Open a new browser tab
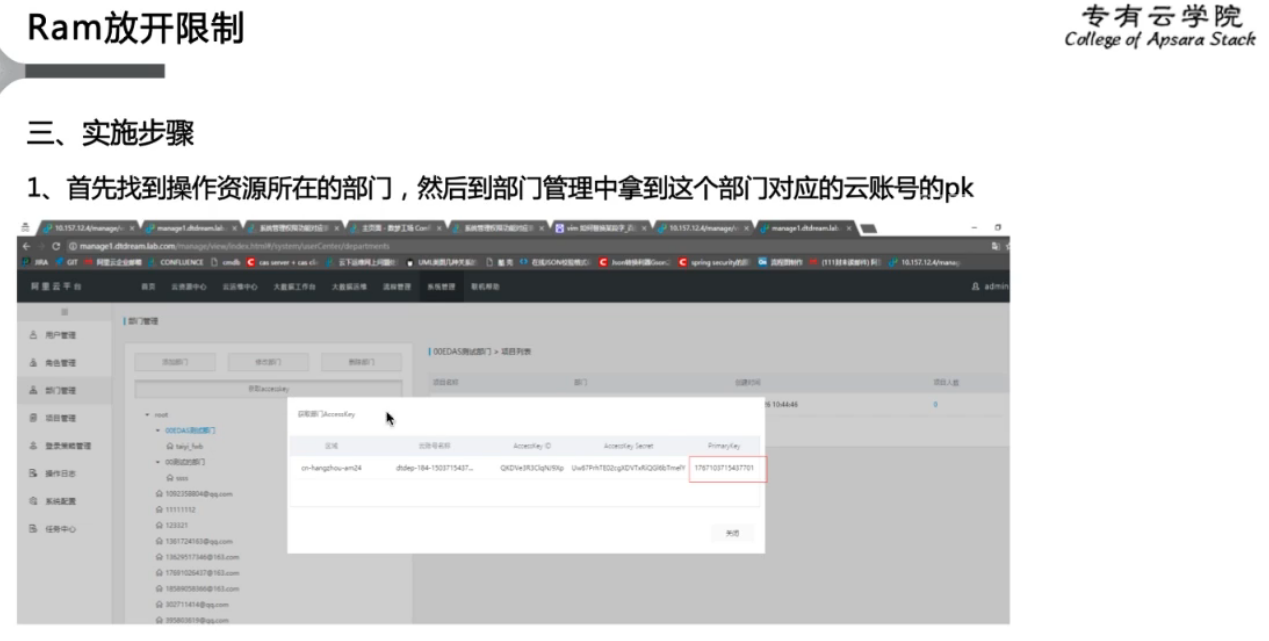 [x=868, y=231]
